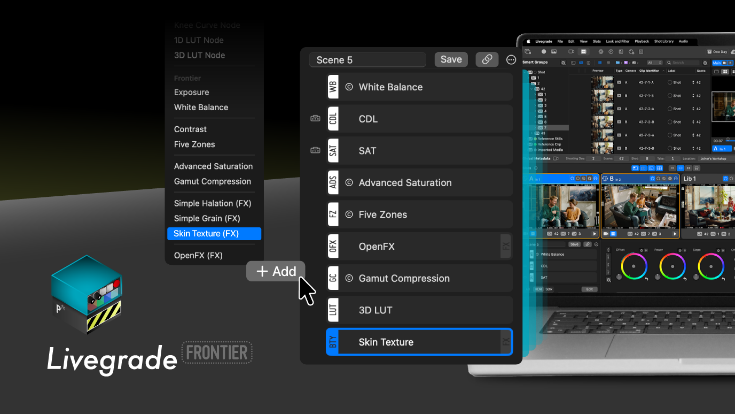The image size is (735, 414).
Task: Toggle the LUT node tag
Action: (x=333, y=310)
